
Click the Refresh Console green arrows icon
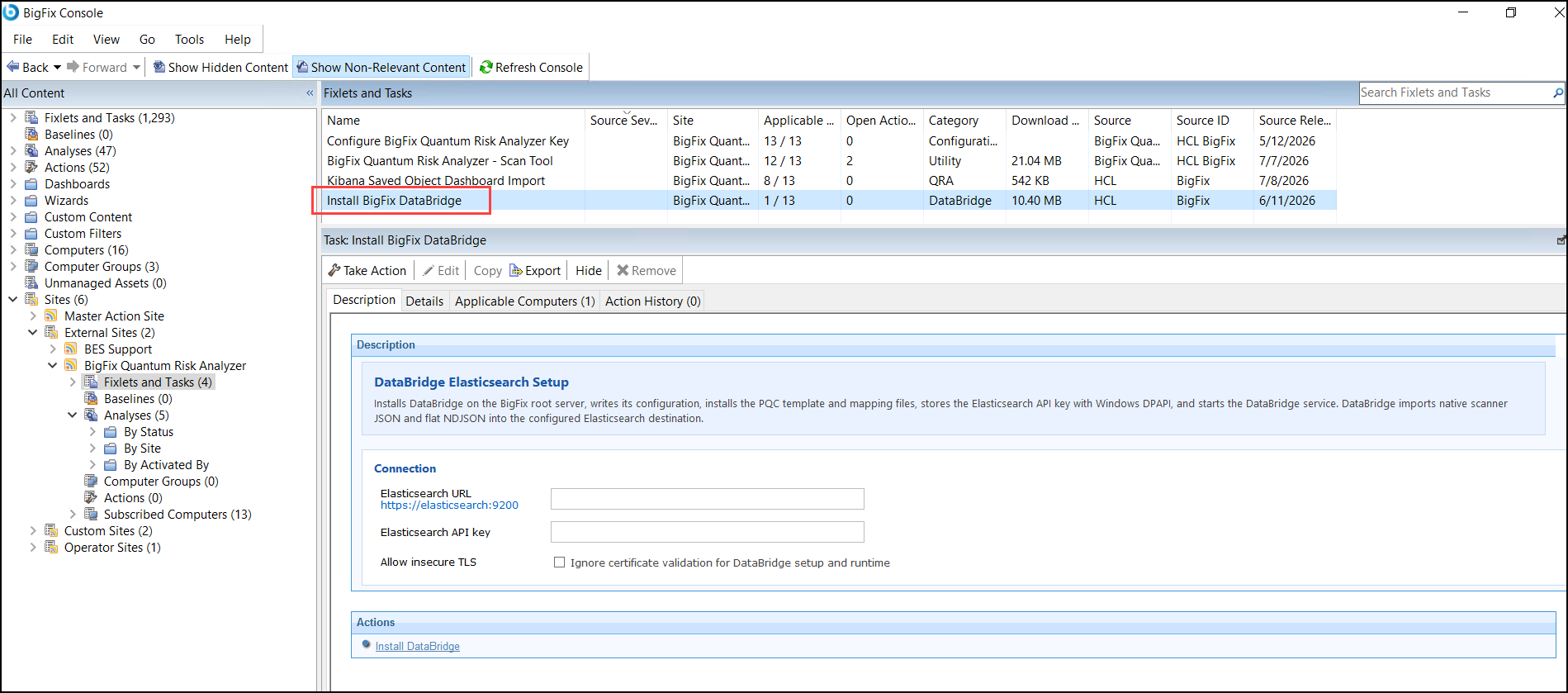click(486, 67)
